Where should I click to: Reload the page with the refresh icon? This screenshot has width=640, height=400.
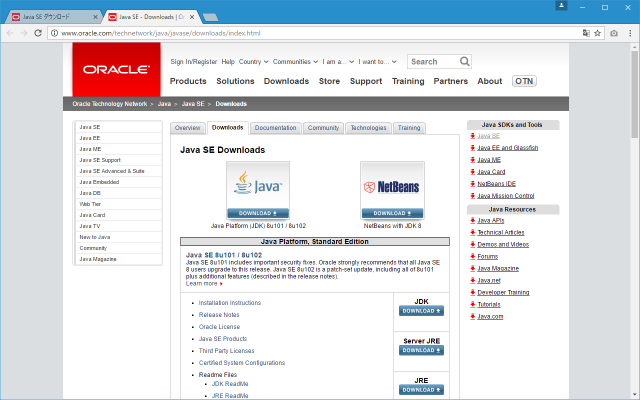[x=38, y=33]
